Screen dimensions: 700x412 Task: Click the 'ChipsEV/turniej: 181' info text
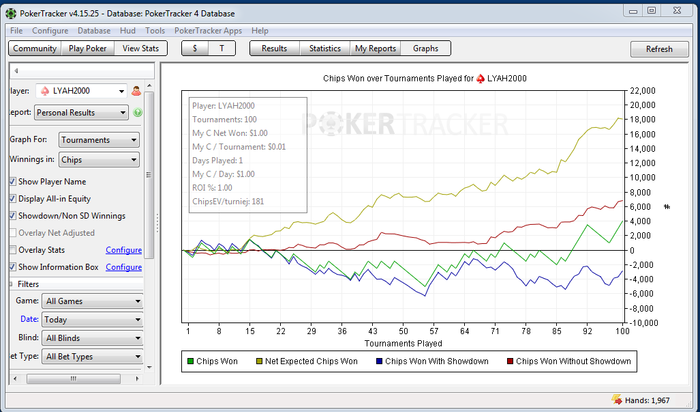coord(228,201)
